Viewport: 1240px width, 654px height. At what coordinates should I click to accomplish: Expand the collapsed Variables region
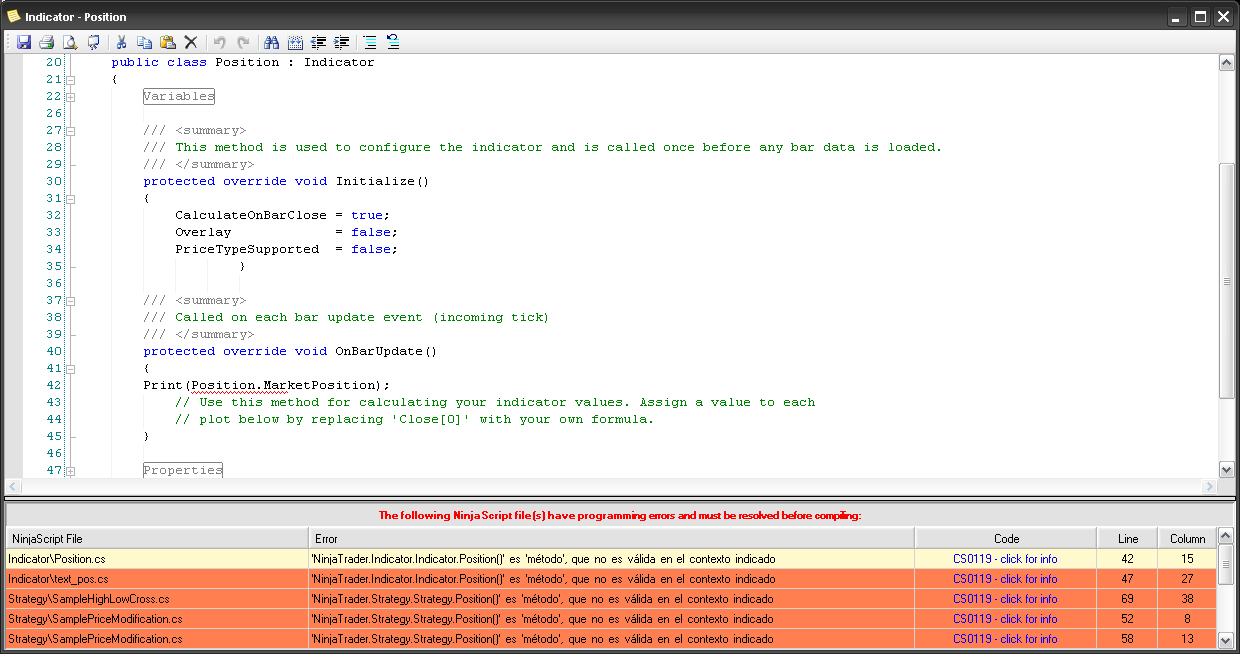point(70,97)
